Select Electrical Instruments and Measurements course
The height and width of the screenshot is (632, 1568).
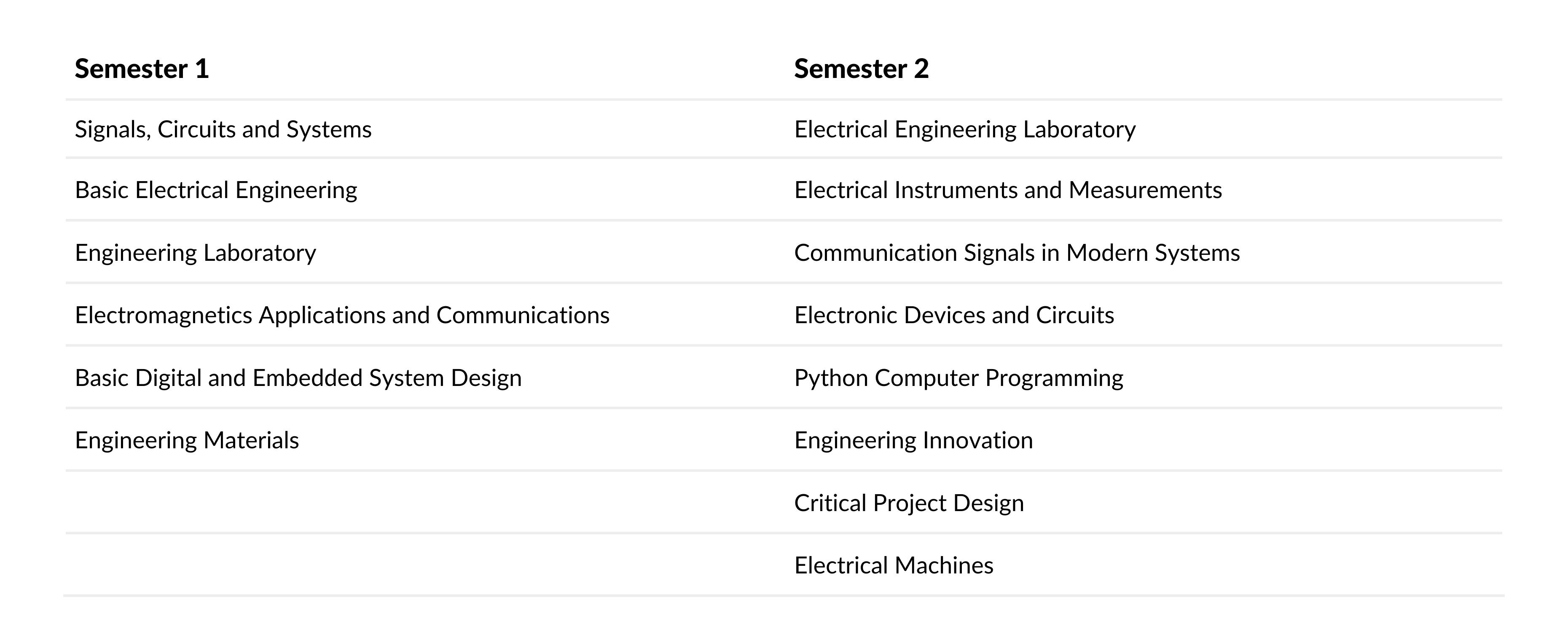(1008, 190)
